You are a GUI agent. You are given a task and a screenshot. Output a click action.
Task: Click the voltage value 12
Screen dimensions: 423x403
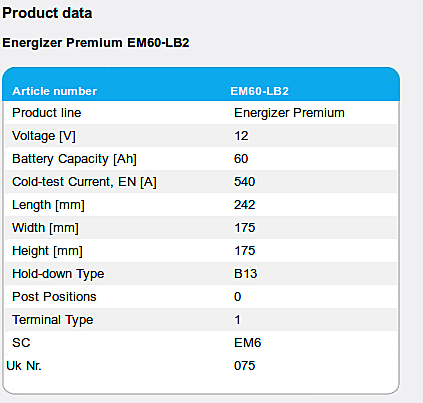[x=241, y=136]
